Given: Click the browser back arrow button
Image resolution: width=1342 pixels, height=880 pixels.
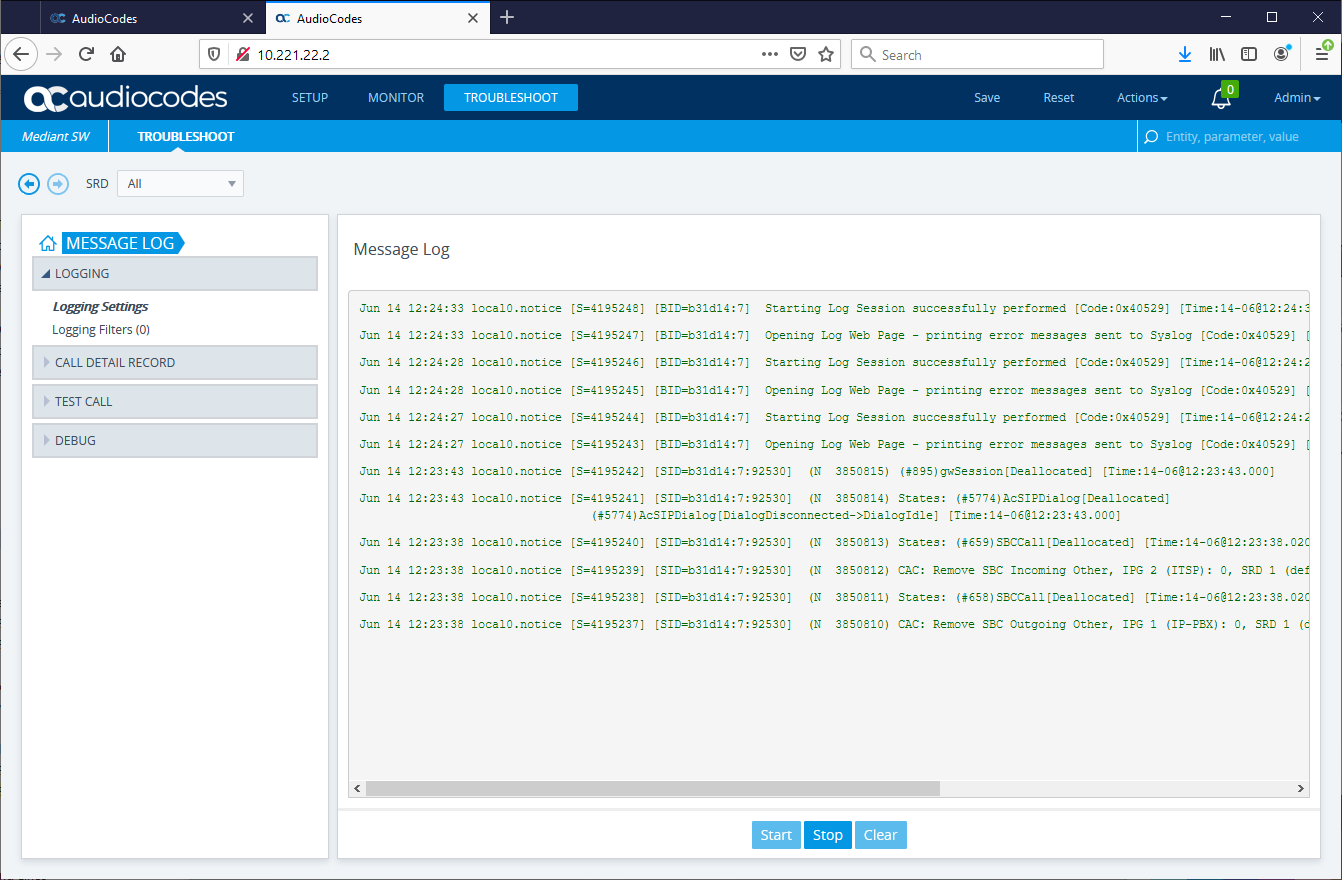Looking at the screenshot, I should (20, 54).
